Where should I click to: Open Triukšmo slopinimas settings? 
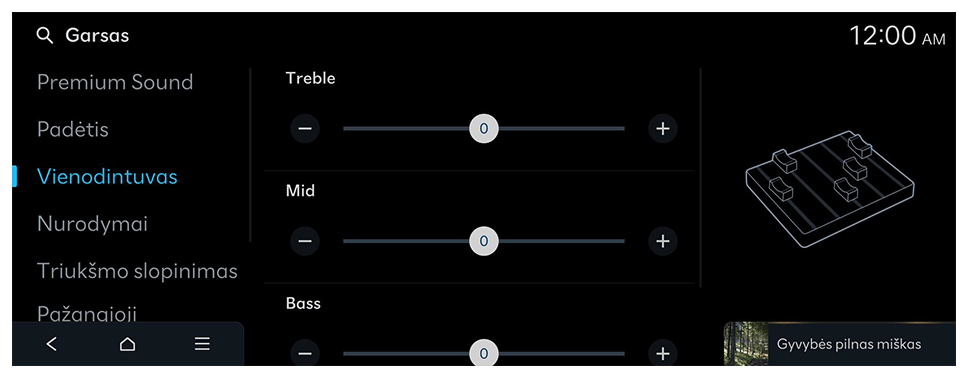pyautogui.click(x=137, y=271)
